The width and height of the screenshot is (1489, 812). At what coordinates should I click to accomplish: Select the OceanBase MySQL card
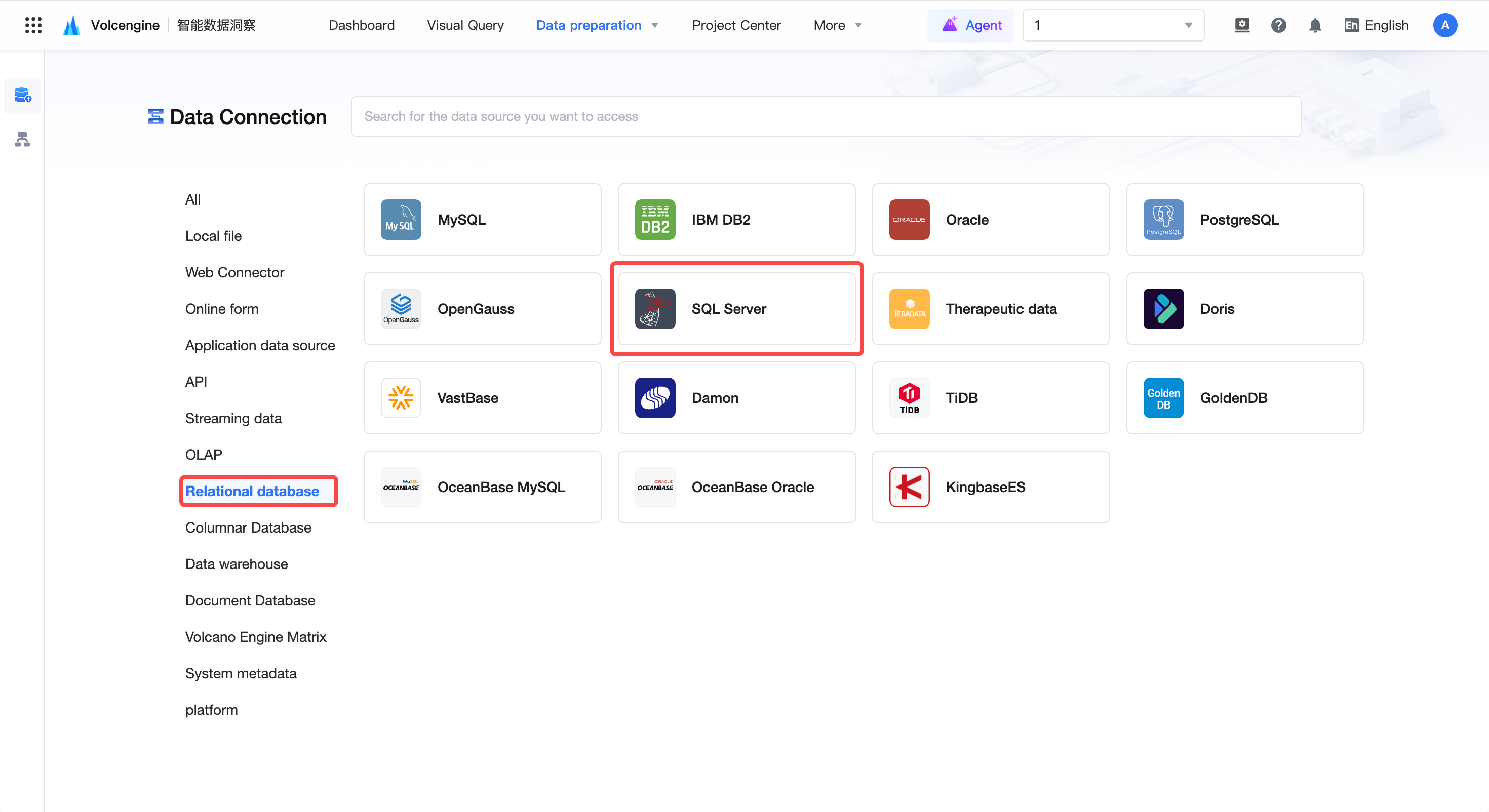tap(482, 486)
